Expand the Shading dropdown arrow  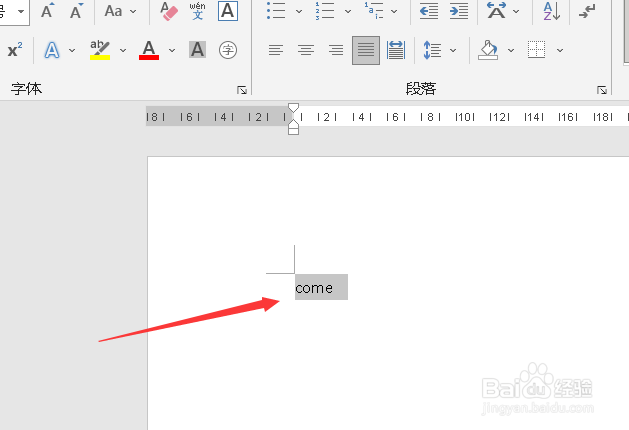511,51
